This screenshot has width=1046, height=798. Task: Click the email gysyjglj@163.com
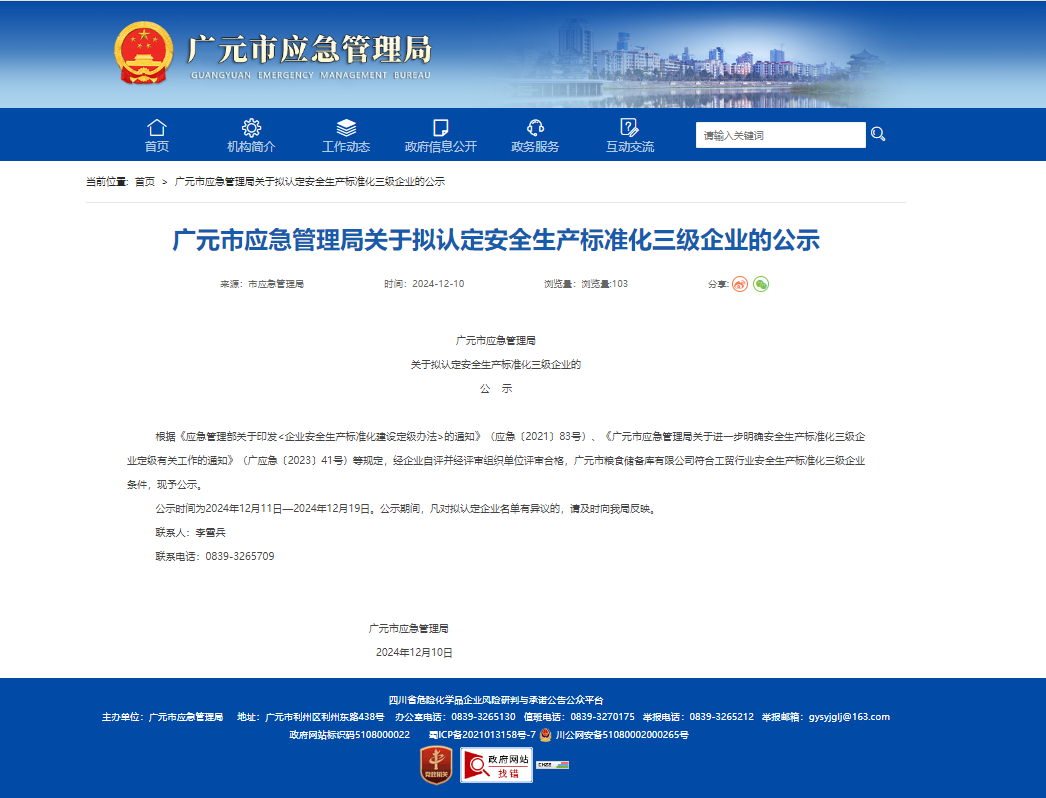point(849,717)
